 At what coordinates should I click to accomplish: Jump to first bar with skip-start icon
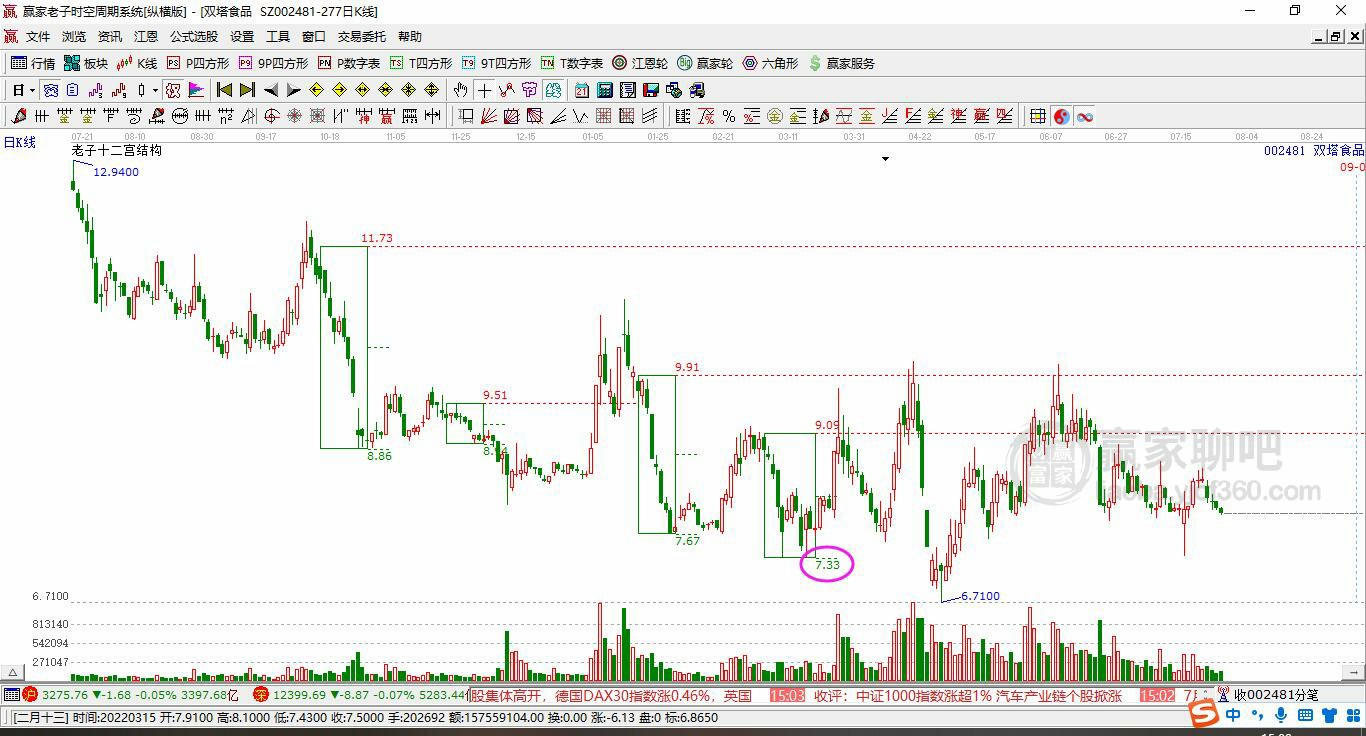pos(225,90)
